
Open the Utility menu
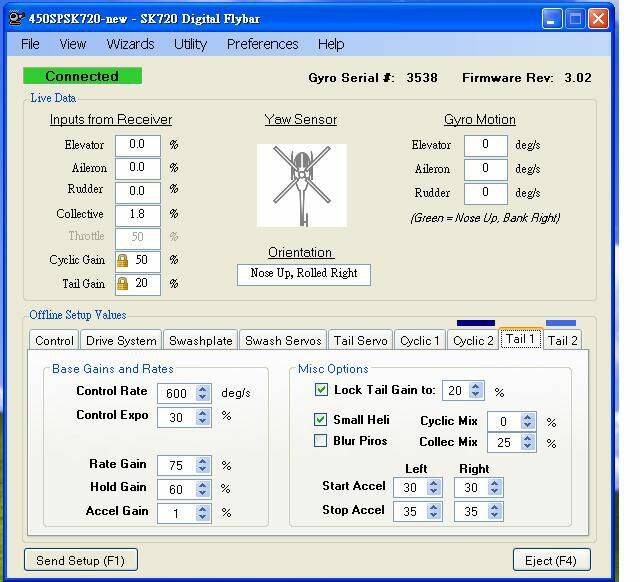[x=190, y=44]
